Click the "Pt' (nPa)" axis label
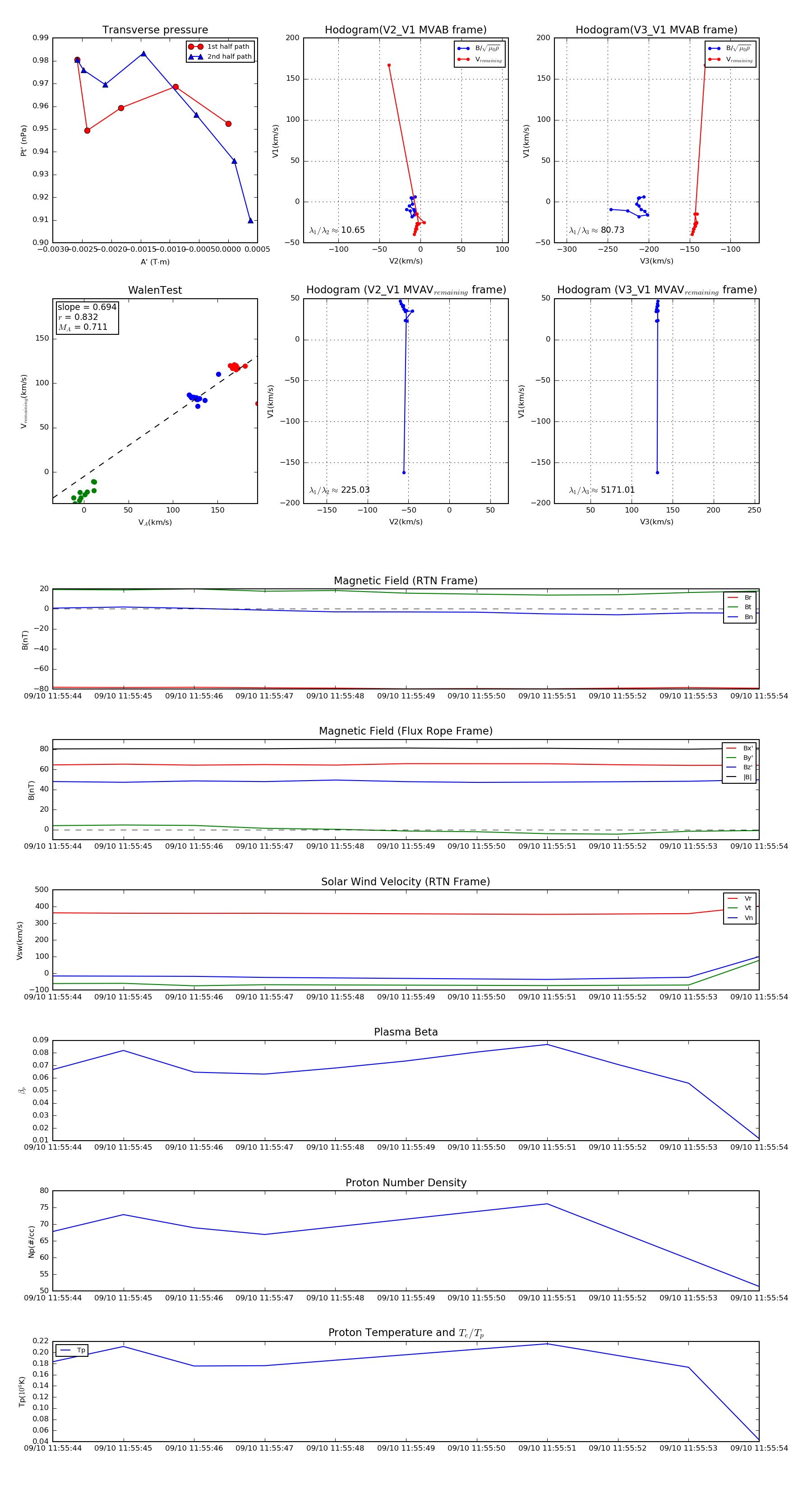 coord(23,140)
